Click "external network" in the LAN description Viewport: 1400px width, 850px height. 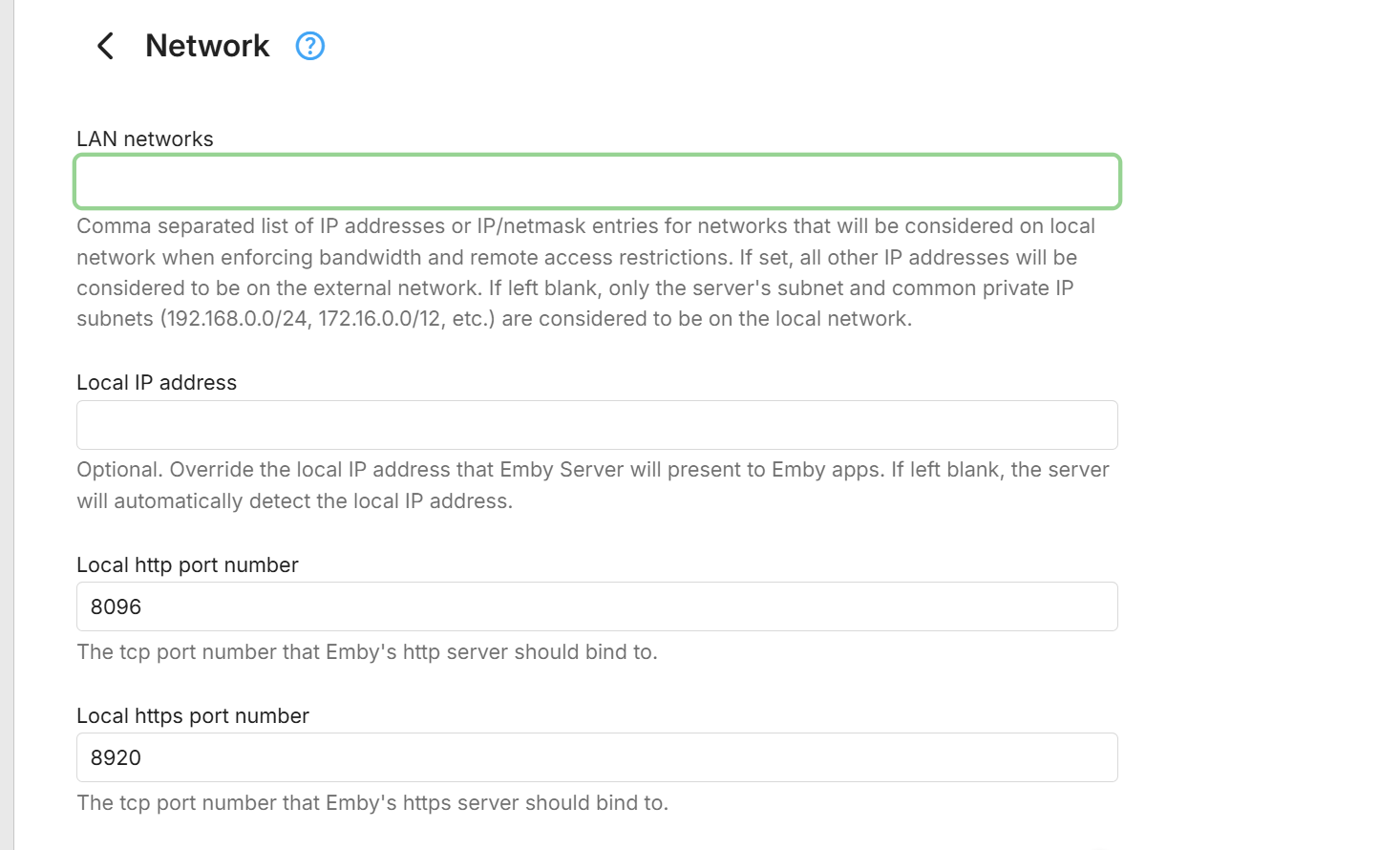pos(415,288)
